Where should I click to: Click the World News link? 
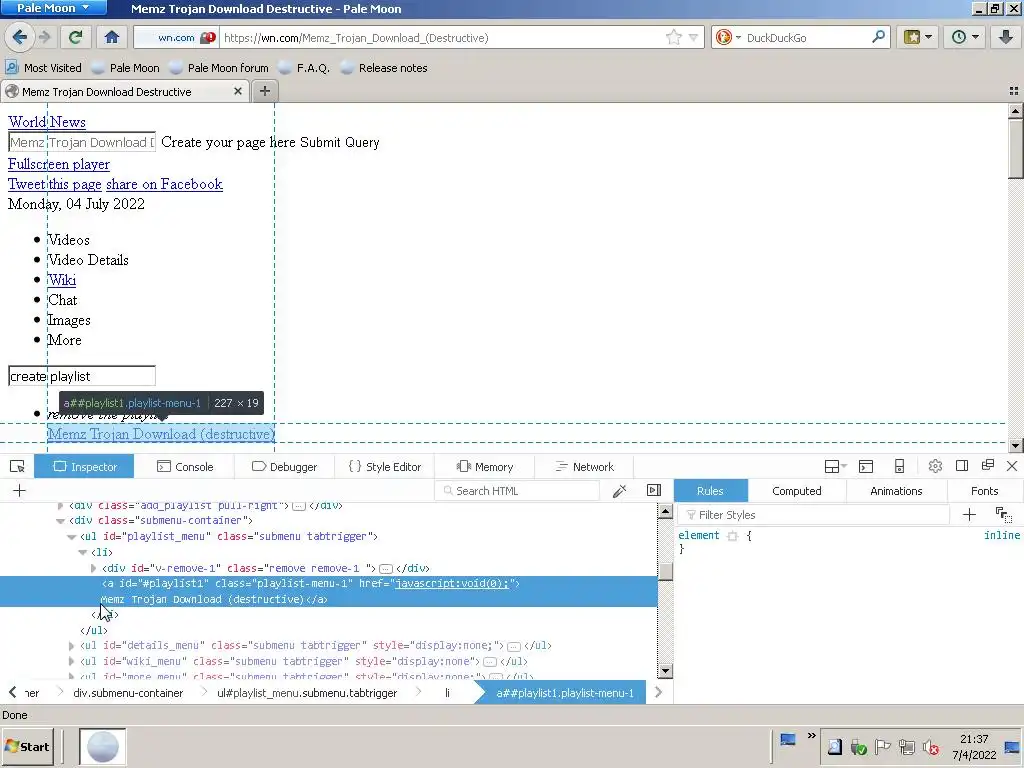pos(47,121)
